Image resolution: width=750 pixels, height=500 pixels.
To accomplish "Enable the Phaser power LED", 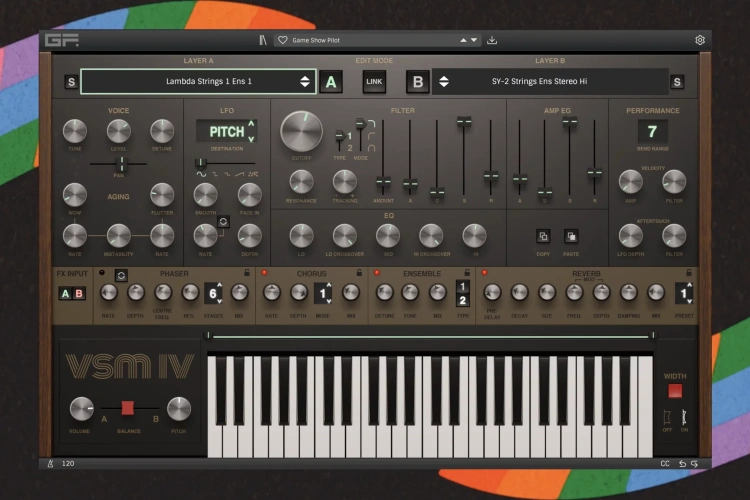I will coord(102,272).
